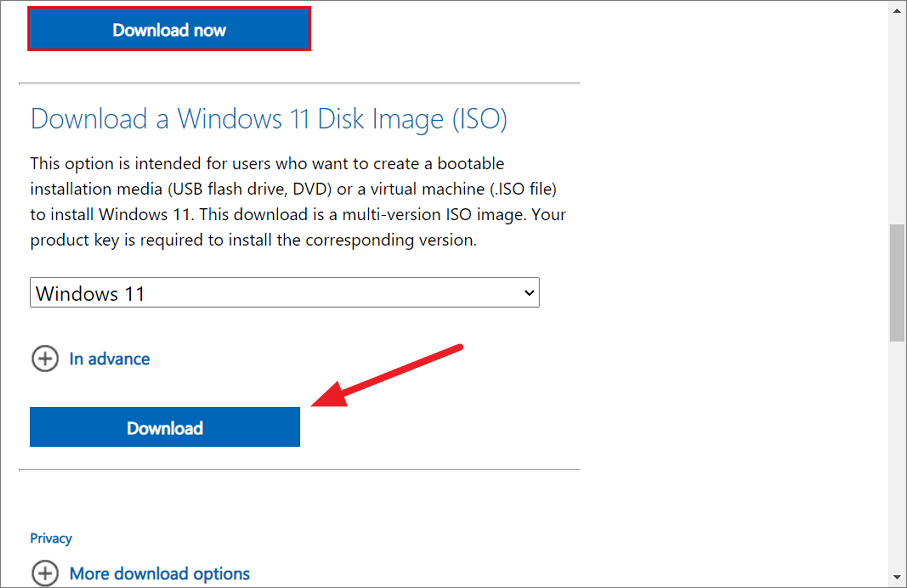
Task: Click the scrollbar up arrow
Action: pos(897,10)
